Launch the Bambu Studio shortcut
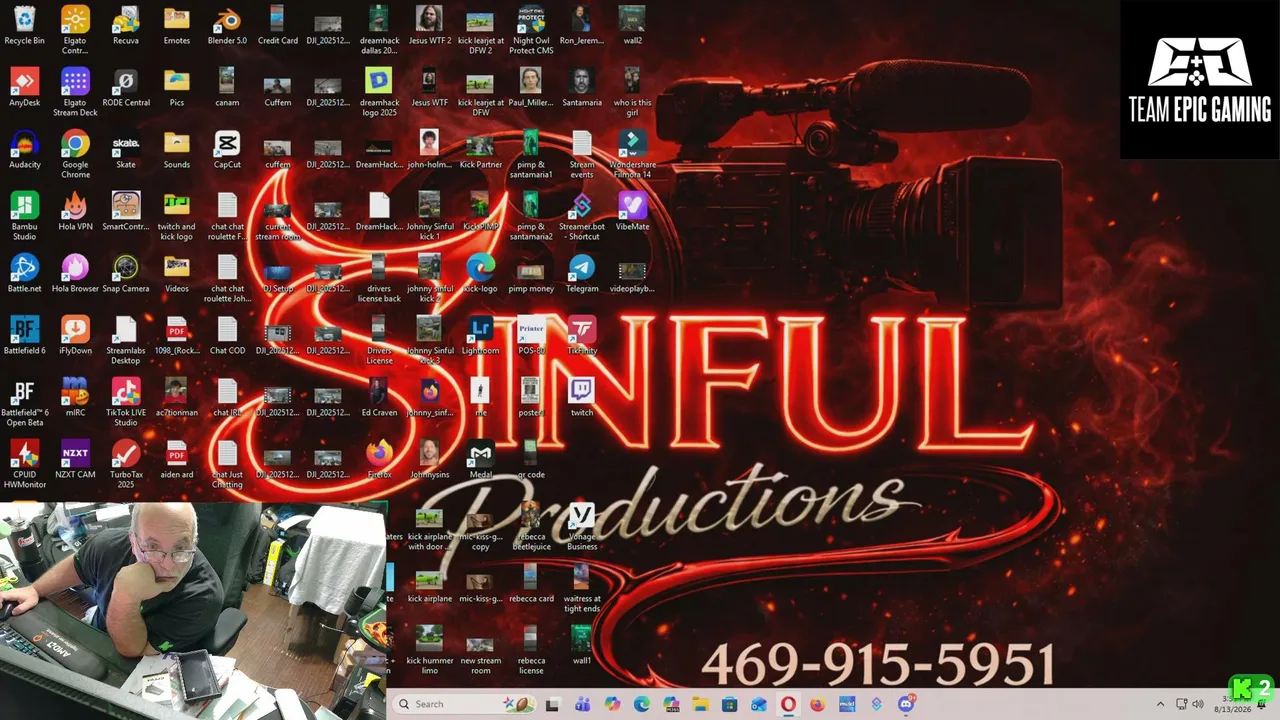Screen dimensions: 1280x720 (x=24, y=217)
